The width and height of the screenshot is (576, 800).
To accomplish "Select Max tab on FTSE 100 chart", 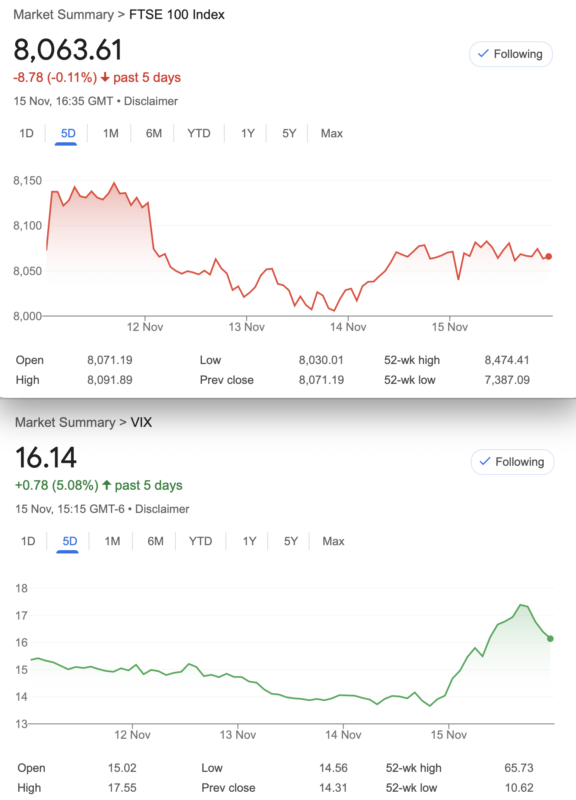I will click(332, 134).
